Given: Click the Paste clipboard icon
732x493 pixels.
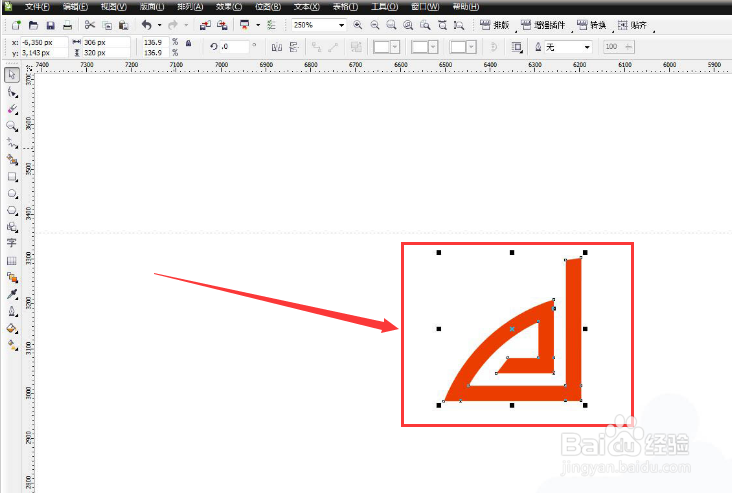Looking at the screenshot, I should click(124, 25).
